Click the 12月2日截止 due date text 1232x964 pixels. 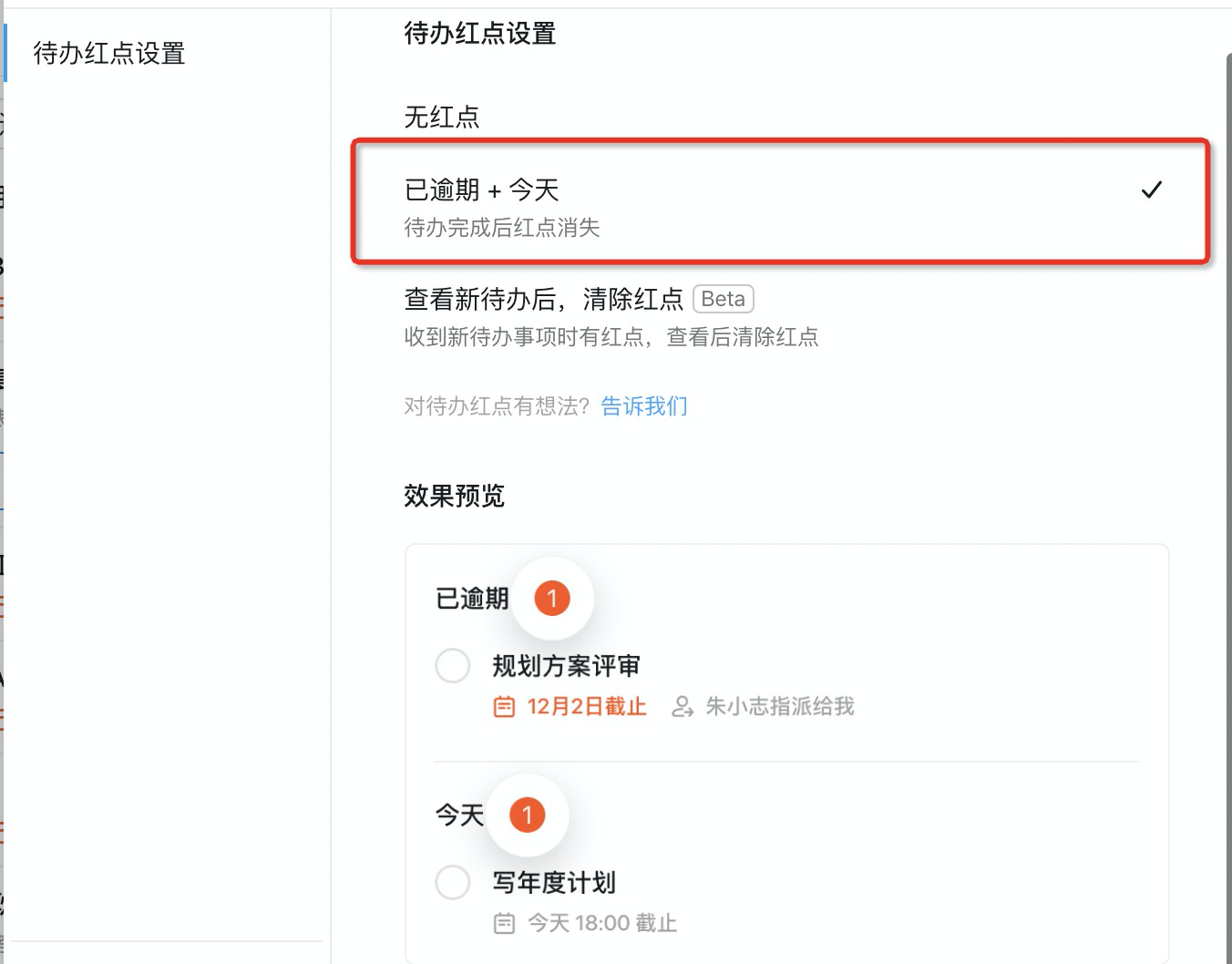pyautogui.click(x=587, y=706)
